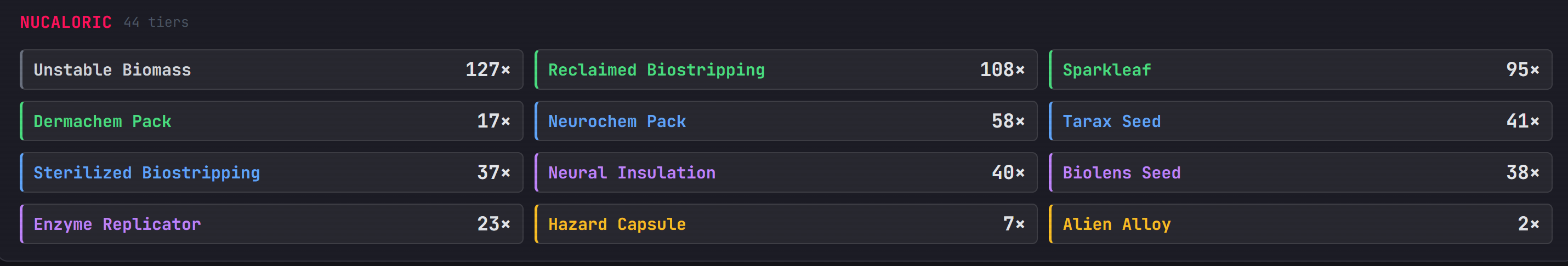Click the NUCALORIC section heading
The width and height of the screenshot is (1568, 266).
click(66, 22)
